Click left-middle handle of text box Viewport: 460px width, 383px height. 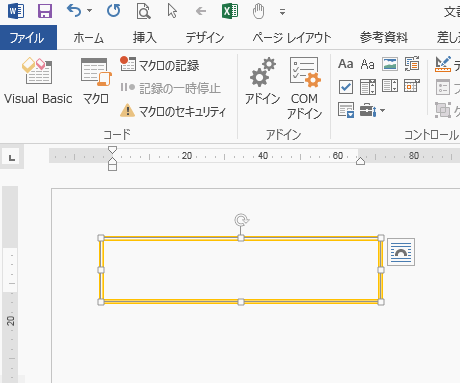(101, 270)
